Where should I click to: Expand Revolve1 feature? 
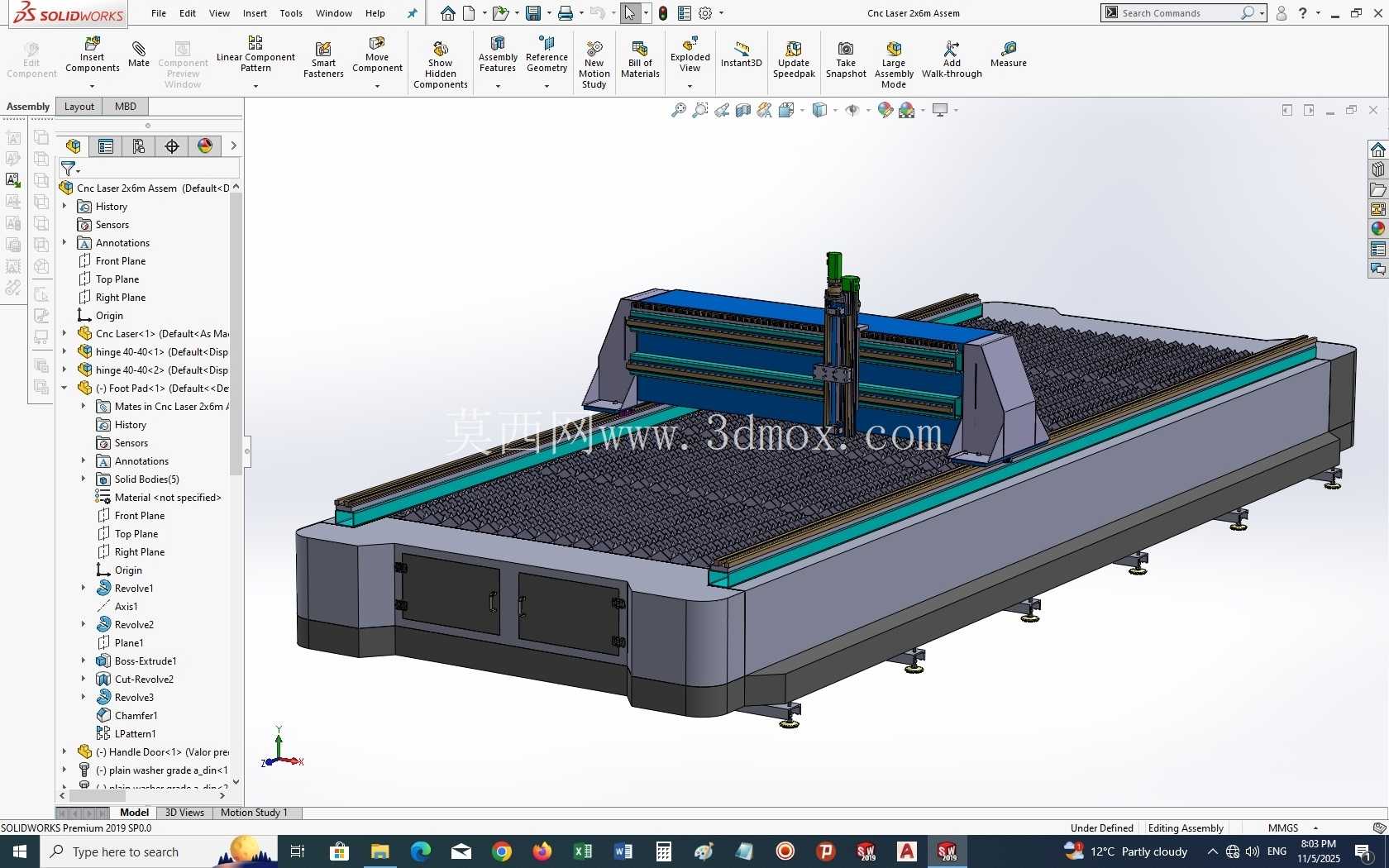[84, 589]
